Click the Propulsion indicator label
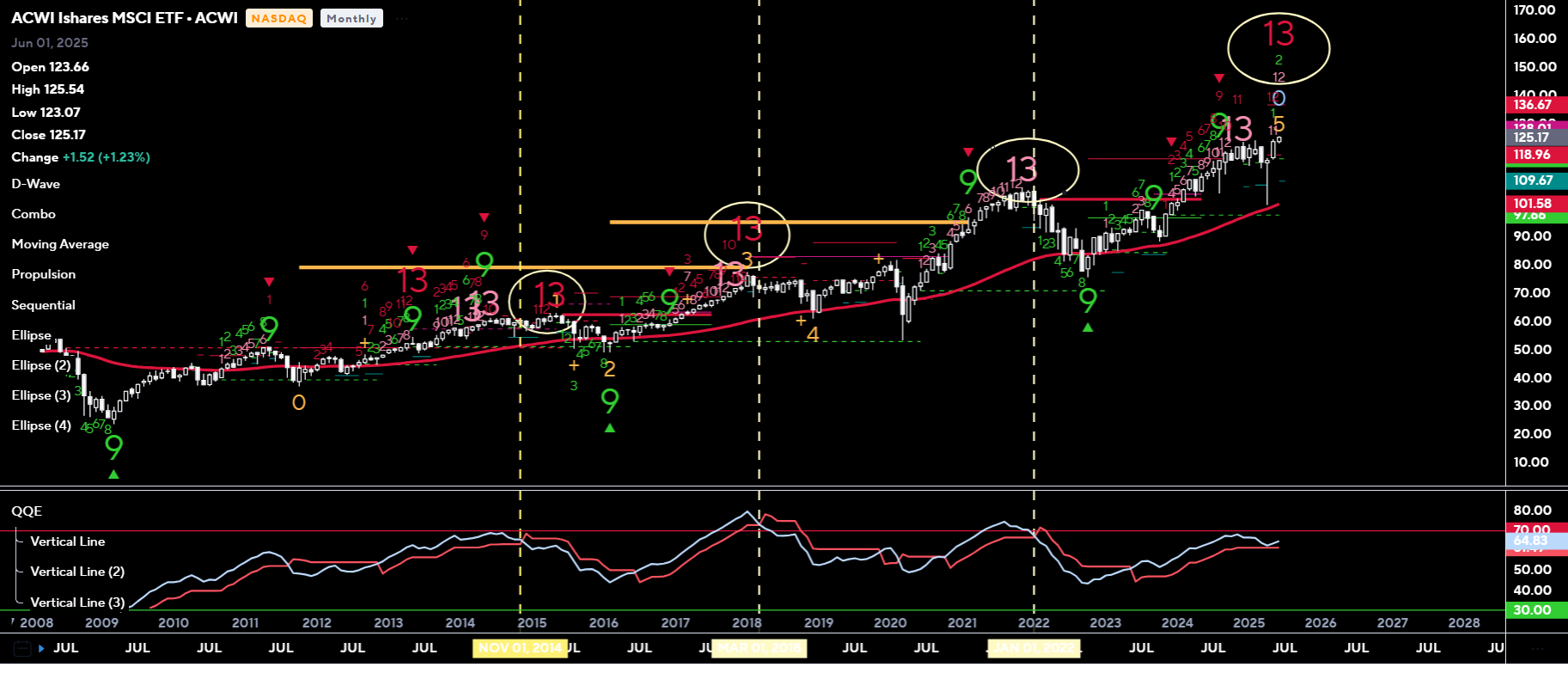 point(43,274)
